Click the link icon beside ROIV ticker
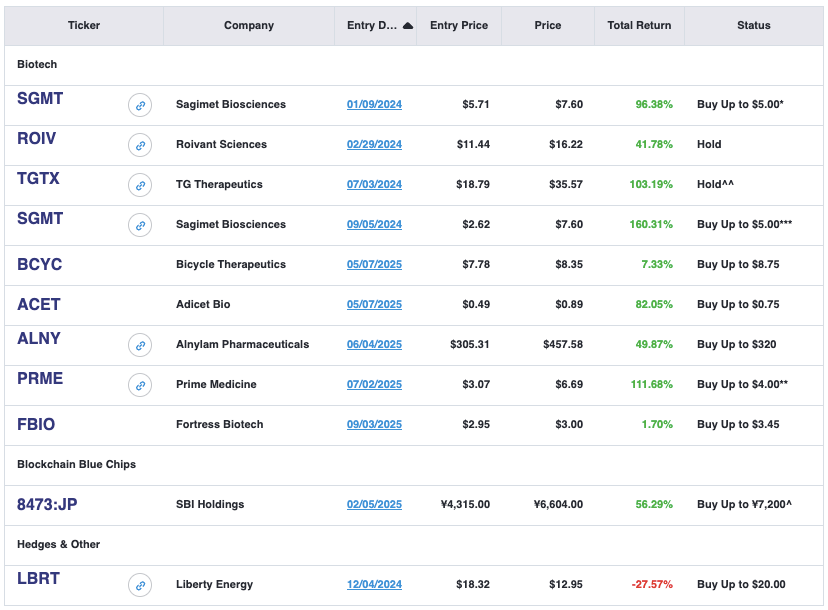The image size is (828, 610). click(140, 145)
